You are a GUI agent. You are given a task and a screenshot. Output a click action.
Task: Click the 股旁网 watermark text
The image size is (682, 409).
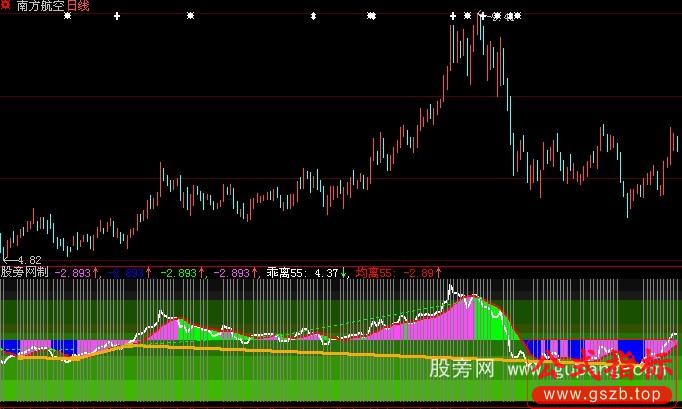(x=463, y=370)
